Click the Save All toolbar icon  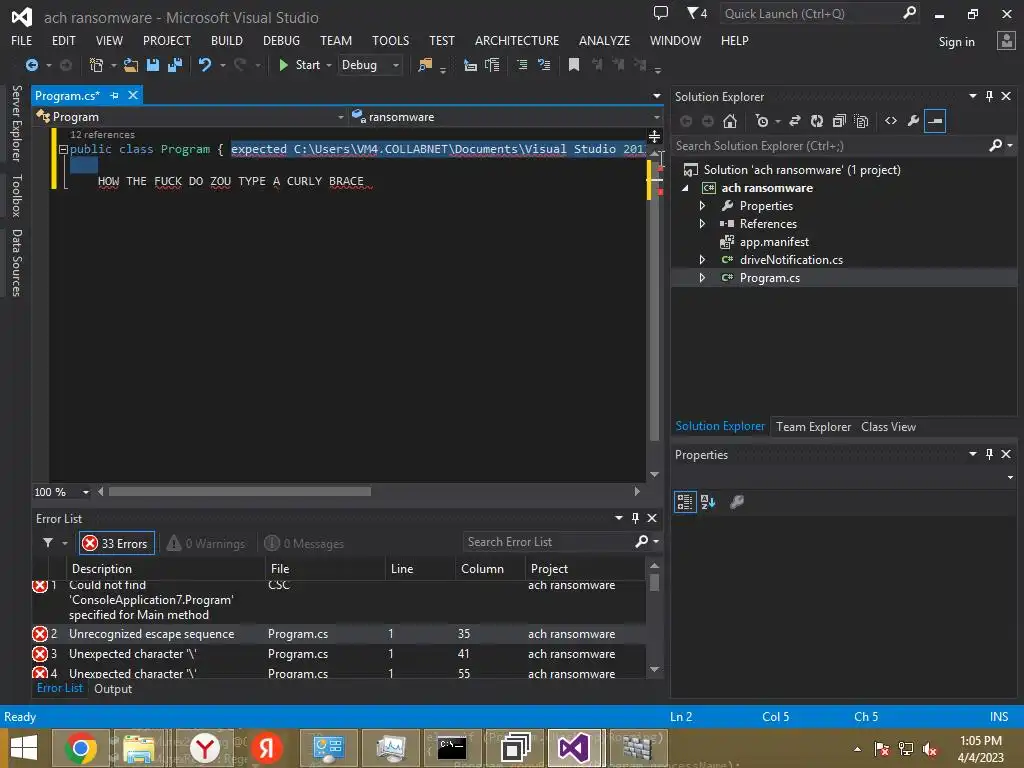pyautogui.click(x=175, y=65)
